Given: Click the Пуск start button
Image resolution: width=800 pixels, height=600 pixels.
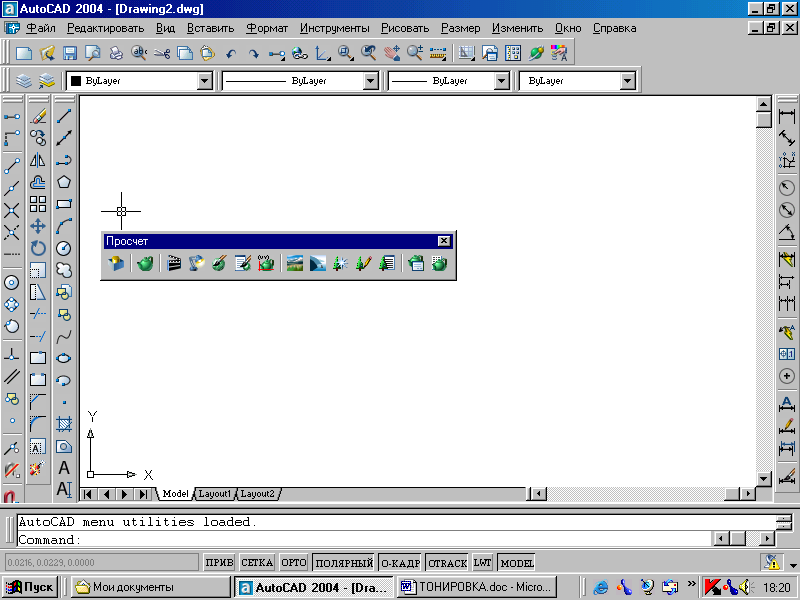Looking at the screenshot, I should coord(30,587).
